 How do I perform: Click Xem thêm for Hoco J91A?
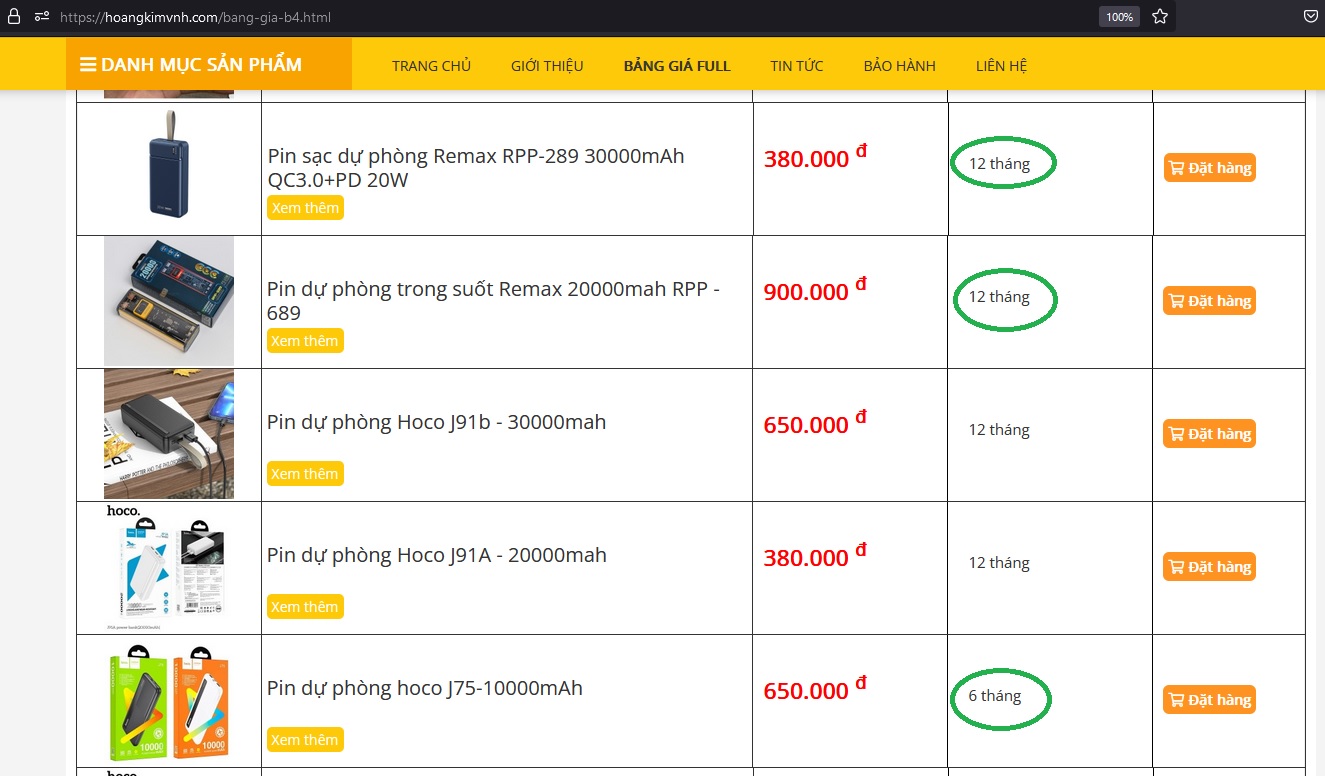(x=305, y=607)
